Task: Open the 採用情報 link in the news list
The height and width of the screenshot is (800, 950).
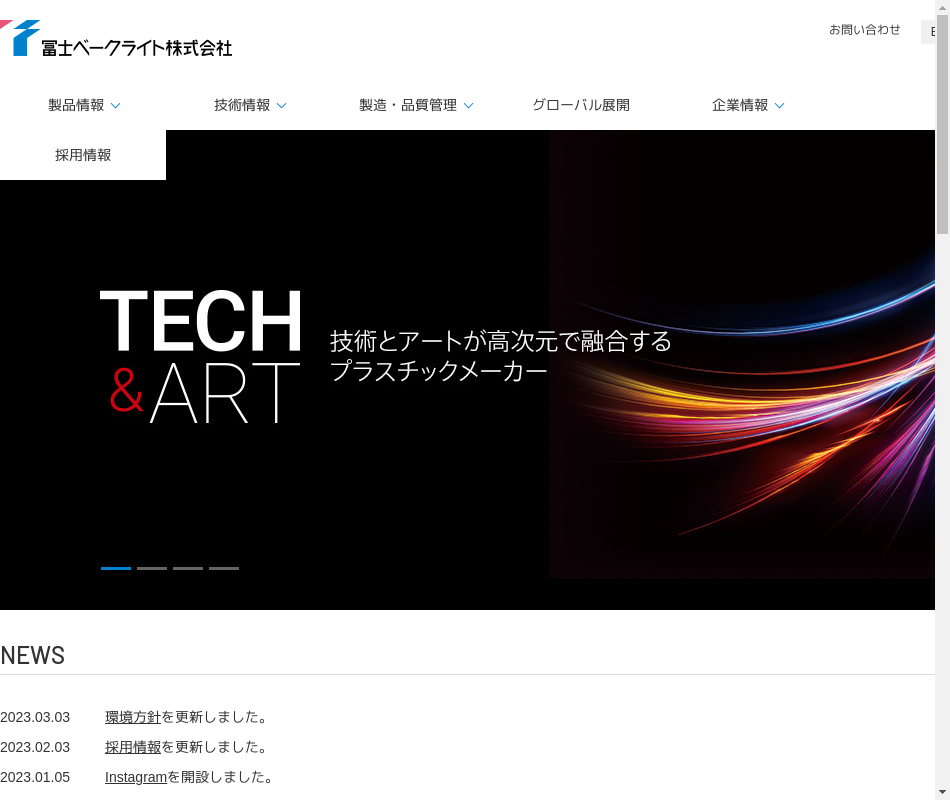Action: tap(133, 747)
